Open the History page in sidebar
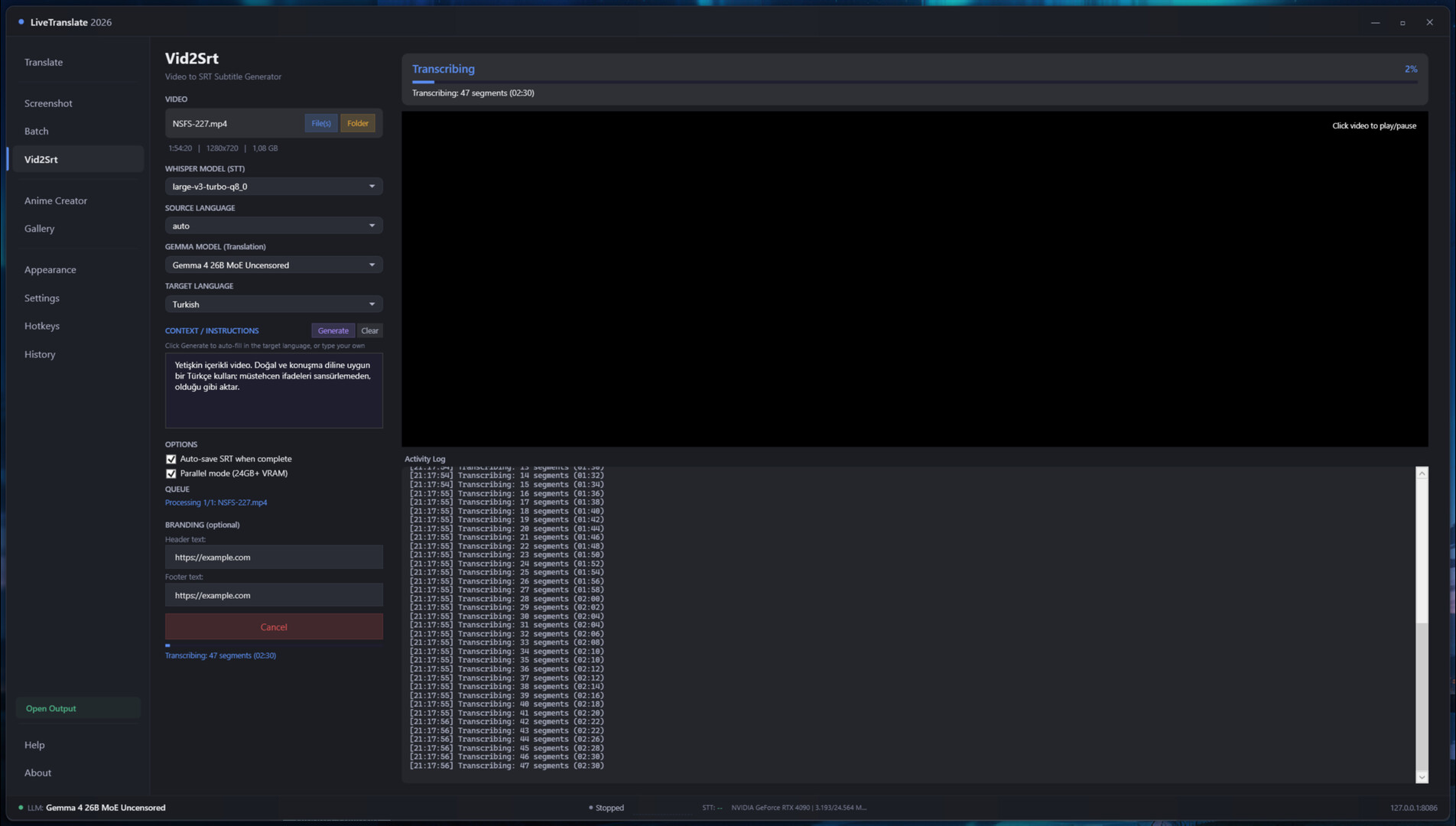 [x=40, y=354]
